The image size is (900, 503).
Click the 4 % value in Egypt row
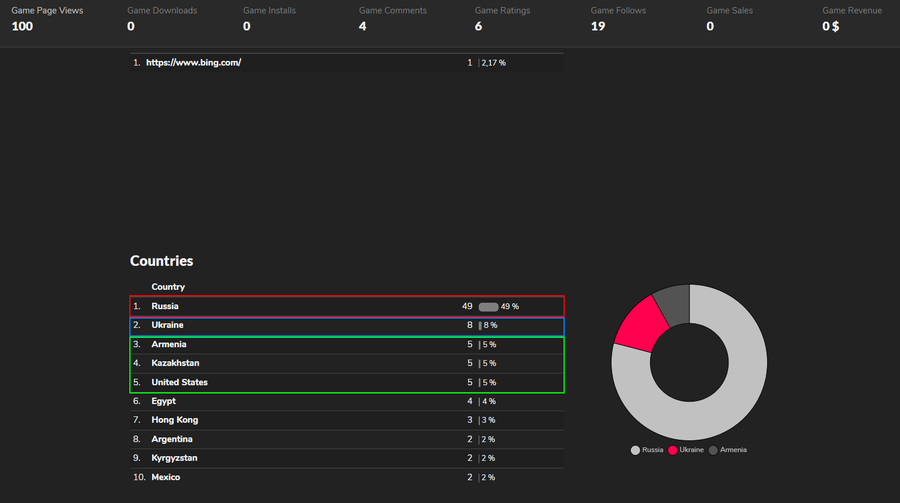coord(488,401)
